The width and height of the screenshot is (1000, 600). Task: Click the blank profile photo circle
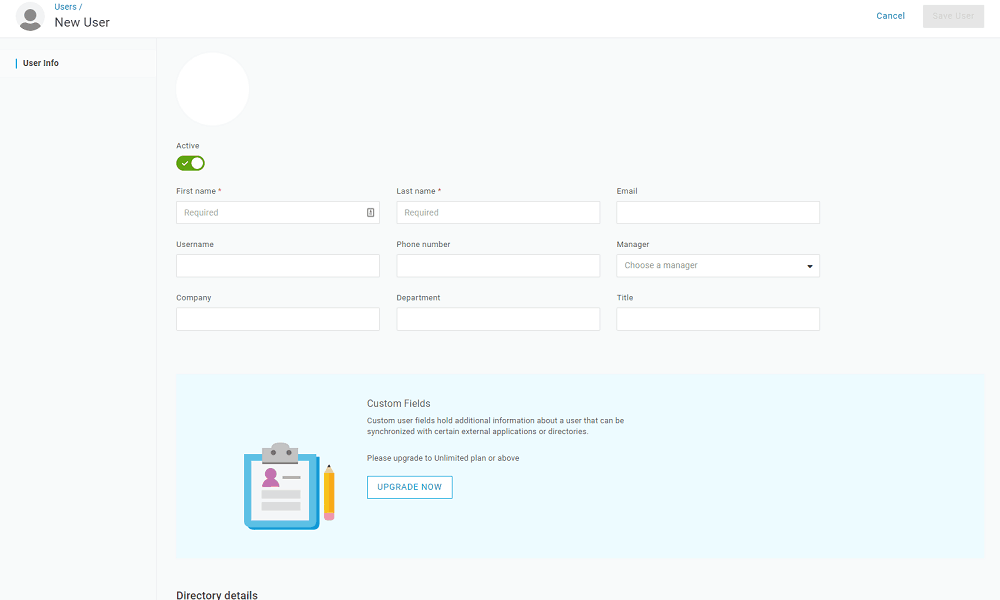212,89
